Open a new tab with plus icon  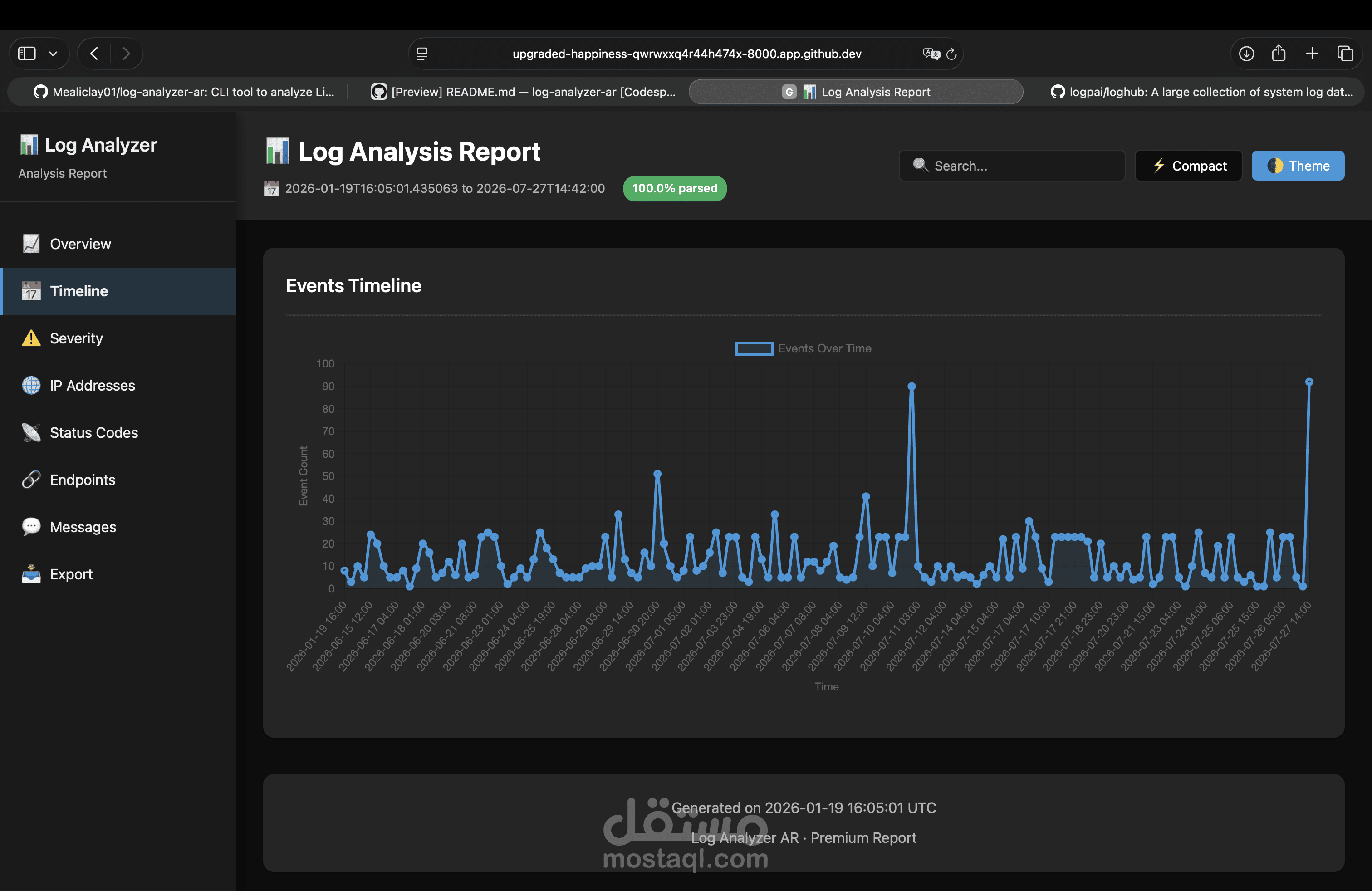click(1312, 54)
